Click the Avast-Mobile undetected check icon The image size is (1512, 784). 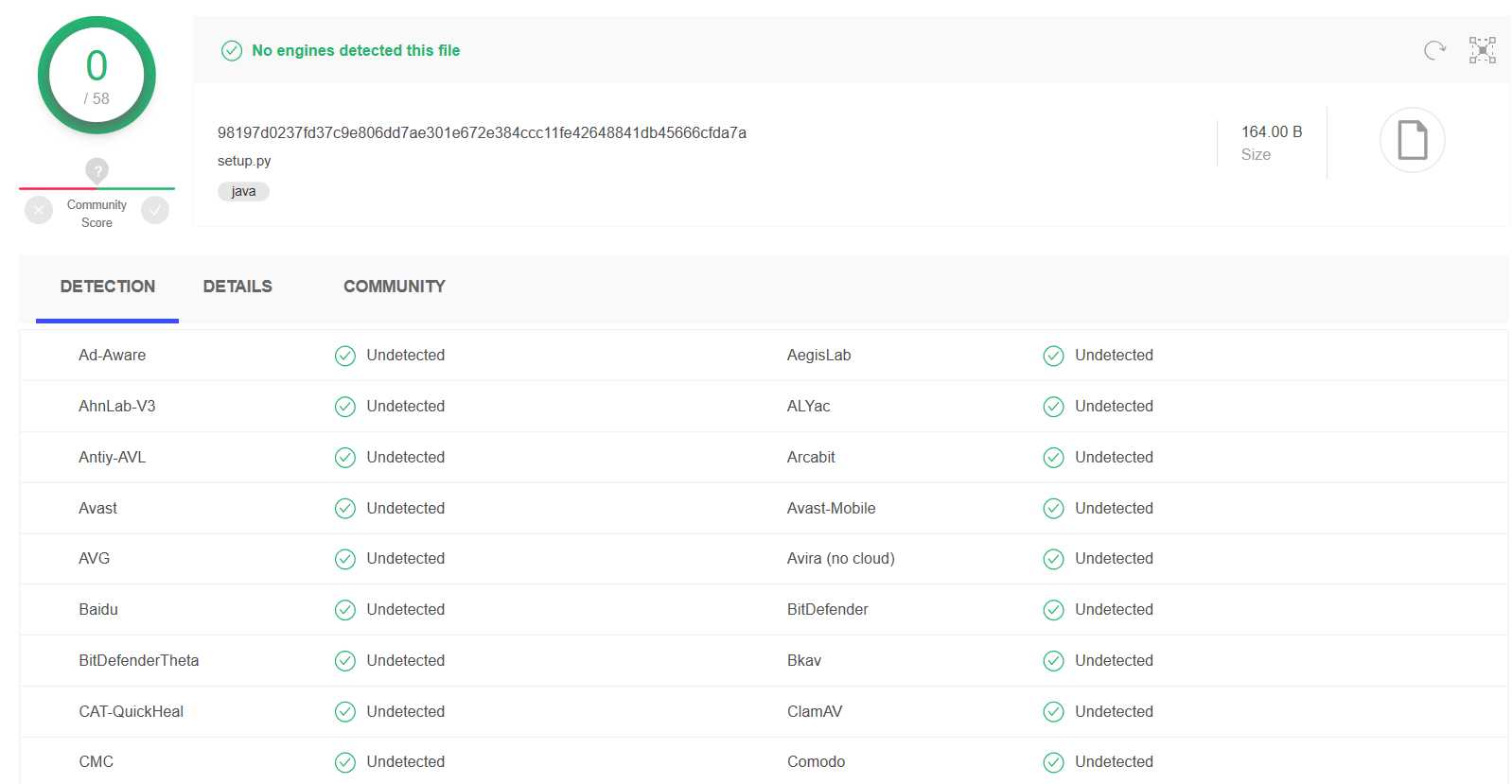point(1053,509)
